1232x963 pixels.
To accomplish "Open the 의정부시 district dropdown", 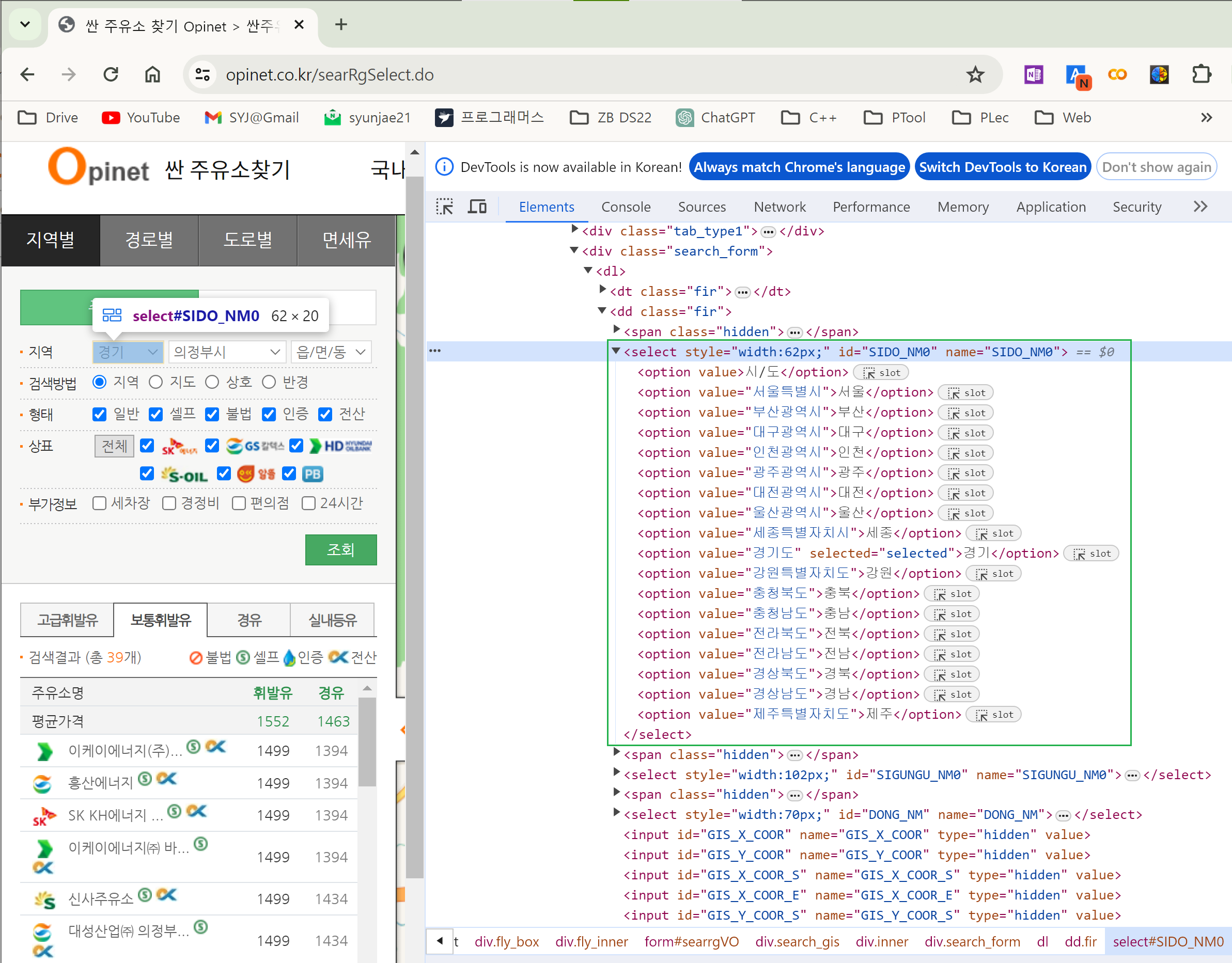I will (x=227, y=352).
